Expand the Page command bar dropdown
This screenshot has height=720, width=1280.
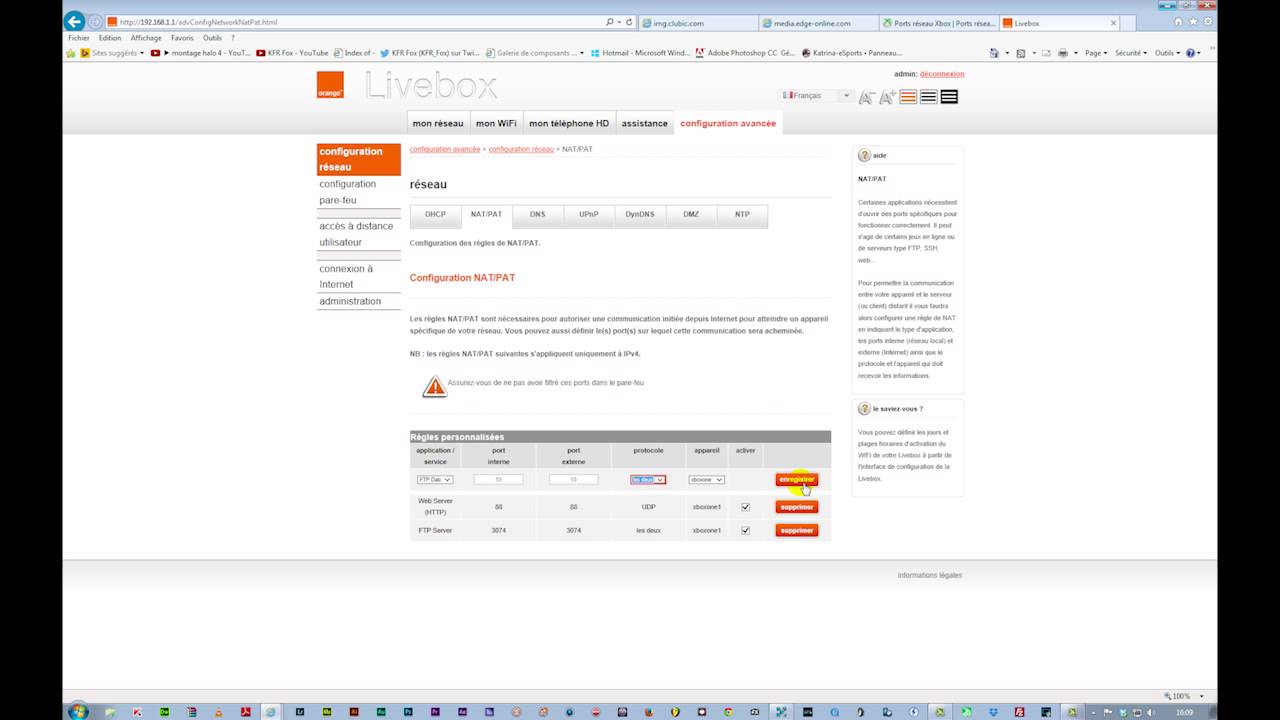click(x=1097, y=53)
